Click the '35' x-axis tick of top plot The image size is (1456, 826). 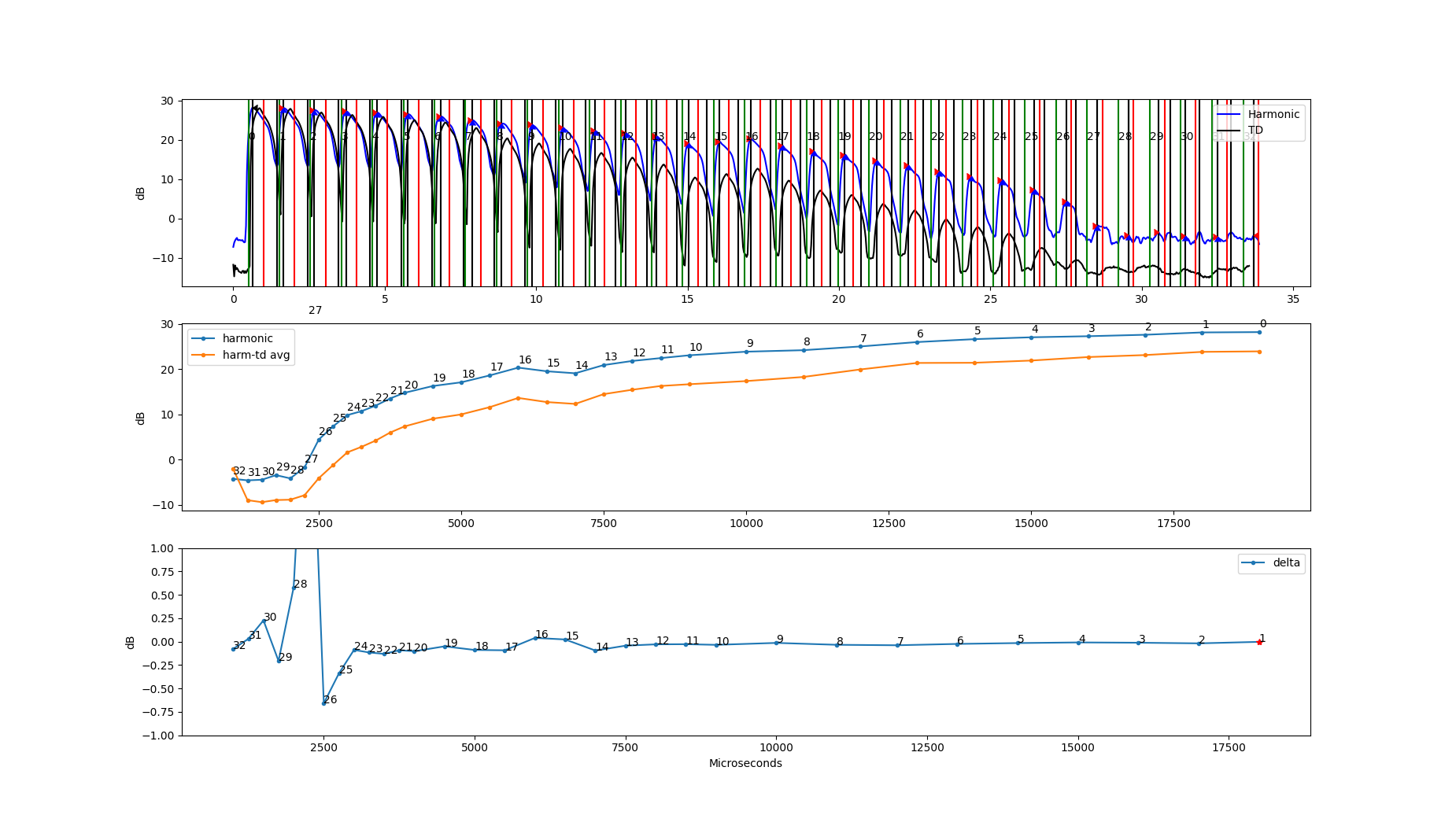(1292, 299)
